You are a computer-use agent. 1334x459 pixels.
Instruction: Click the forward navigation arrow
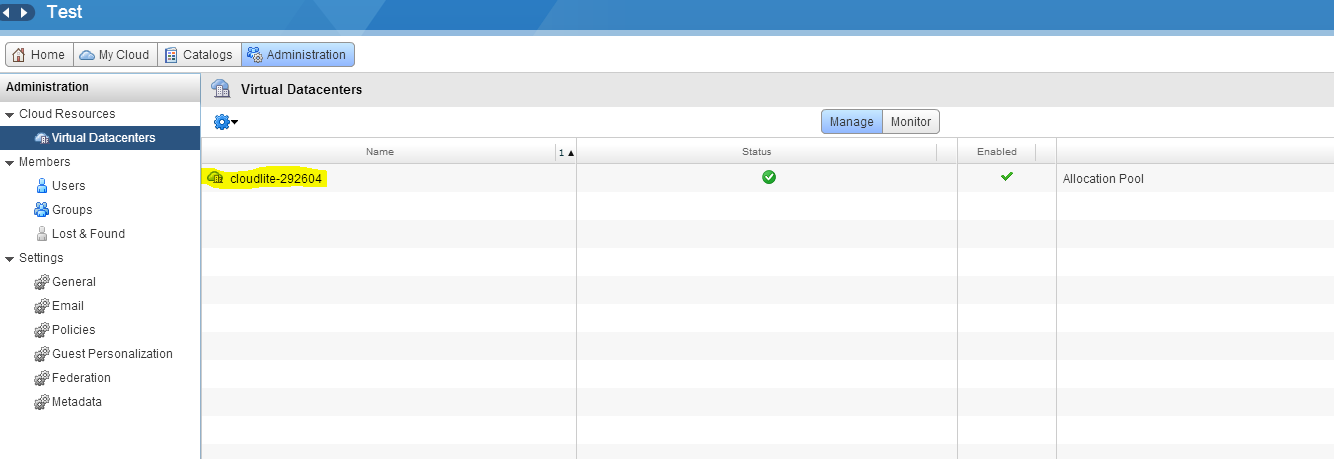pyautogui.click(x=25, y=13)
